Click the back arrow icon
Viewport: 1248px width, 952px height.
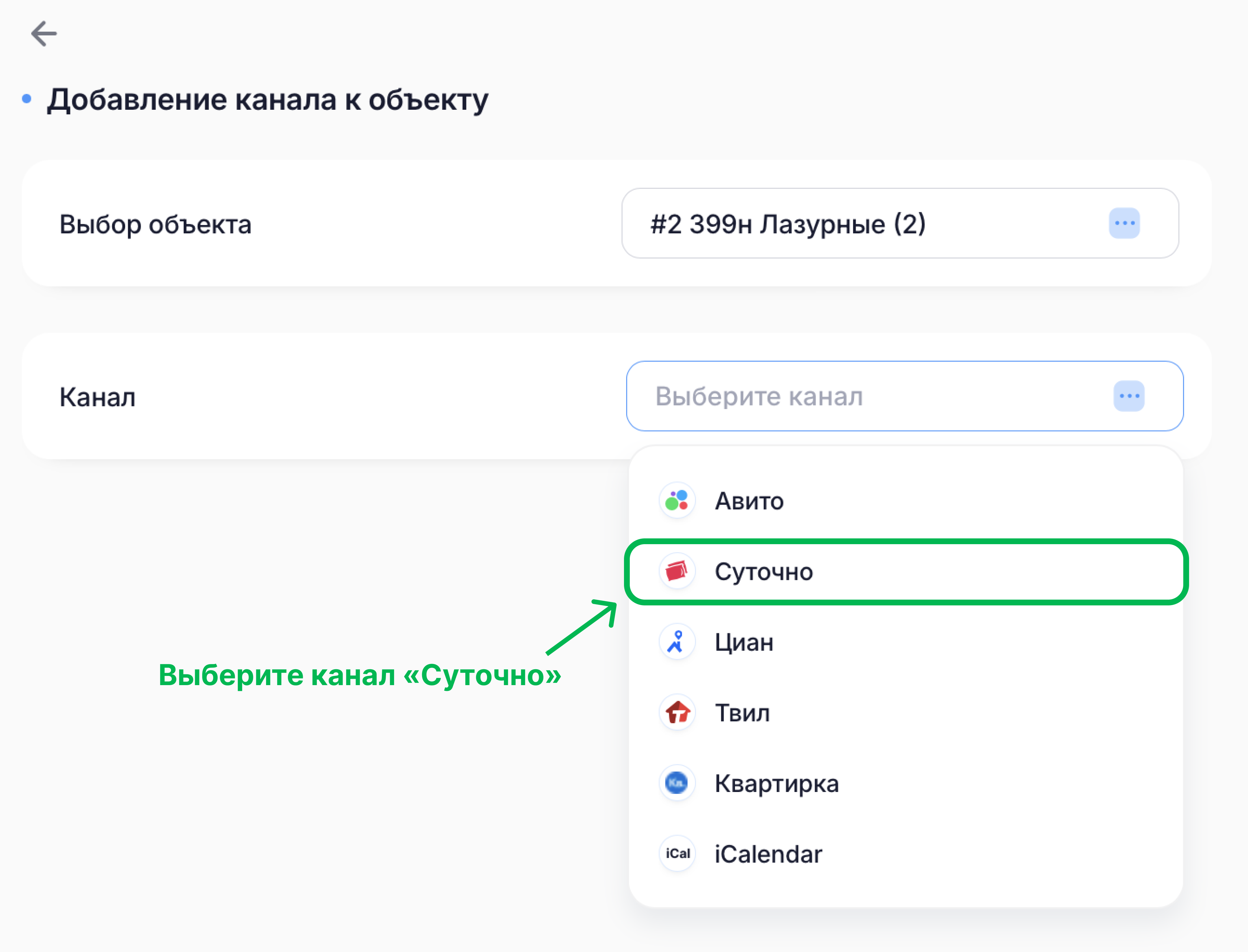pyautogui.click(x=44, y=34)
